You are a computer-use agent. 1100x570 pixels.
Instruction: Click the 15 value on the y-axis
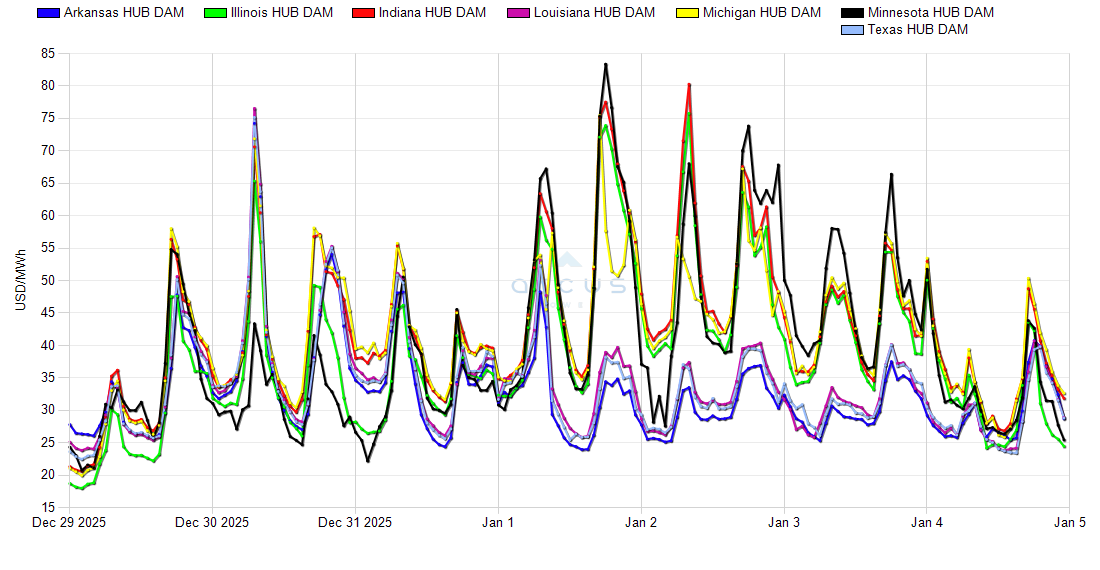[x=47, y=508]
